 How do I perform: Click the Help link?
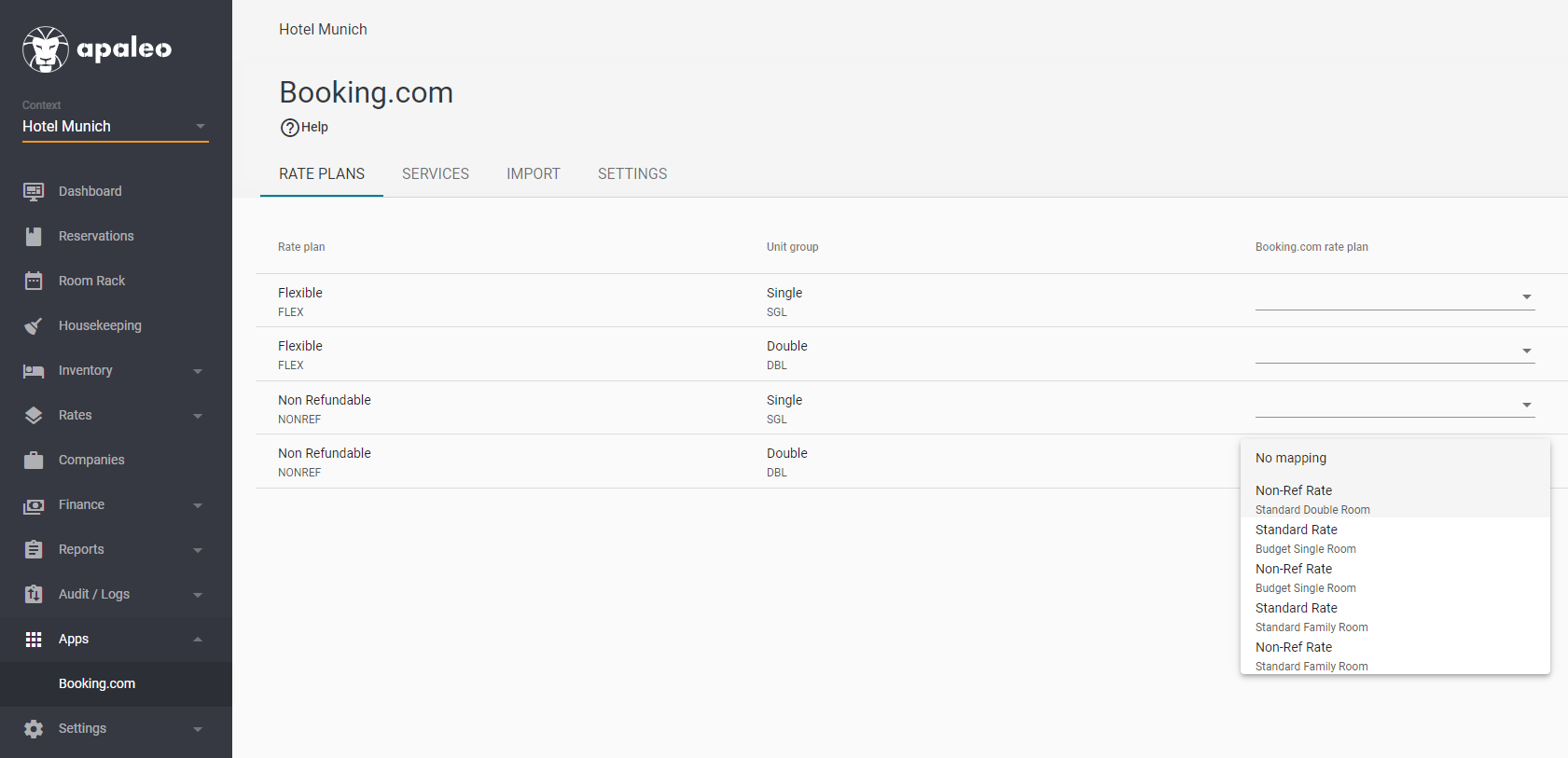tap(314, 127)
